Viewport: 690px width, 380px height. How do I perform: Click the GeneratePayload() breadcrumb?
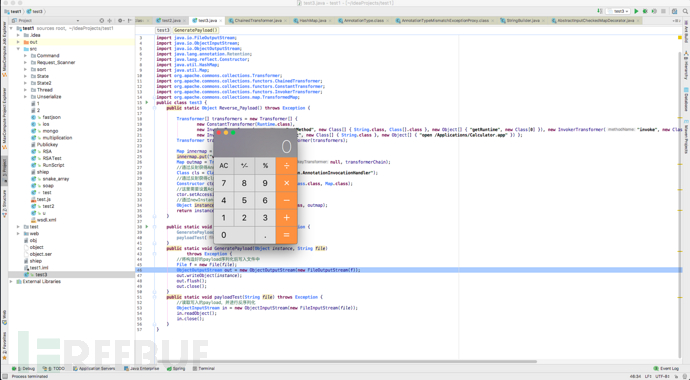coord(195,30)
